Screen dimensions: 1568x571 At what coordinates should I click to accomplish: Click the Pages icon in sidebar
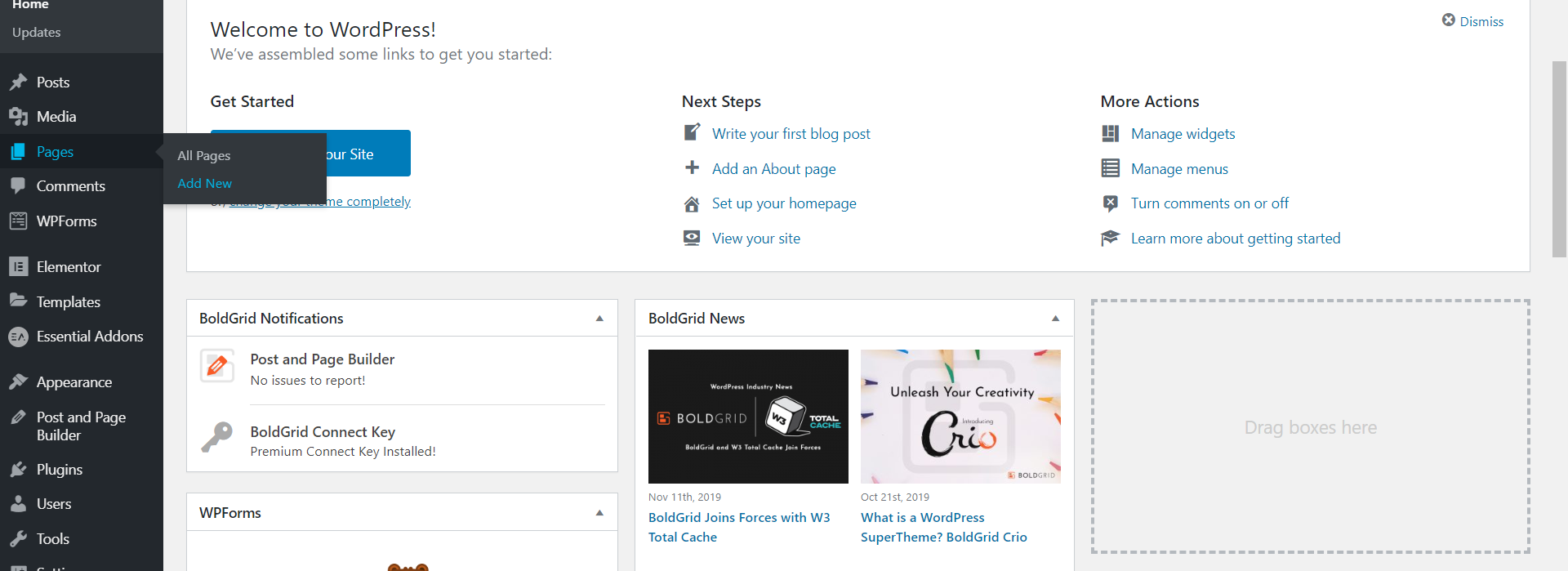click(x=18, y=152)
